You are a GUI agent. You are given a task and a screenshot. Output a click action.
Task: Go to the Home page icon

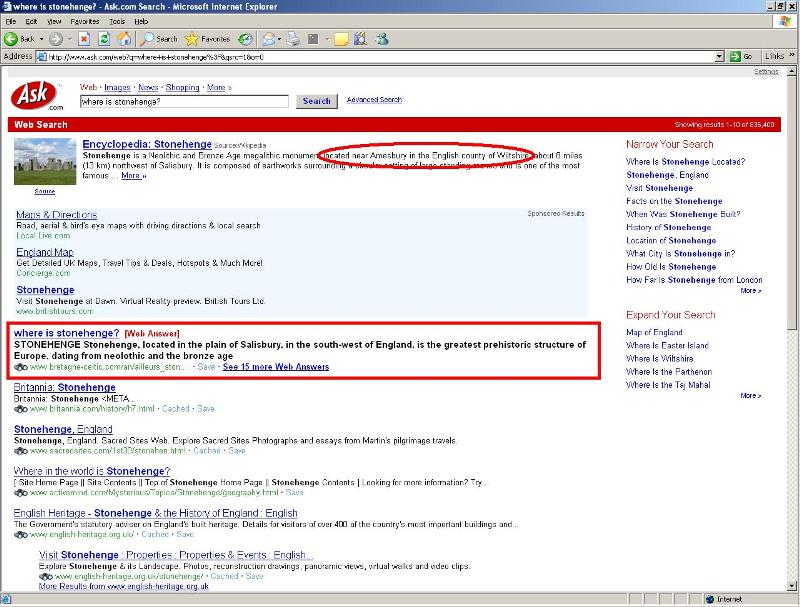click(x=124, y=39)
